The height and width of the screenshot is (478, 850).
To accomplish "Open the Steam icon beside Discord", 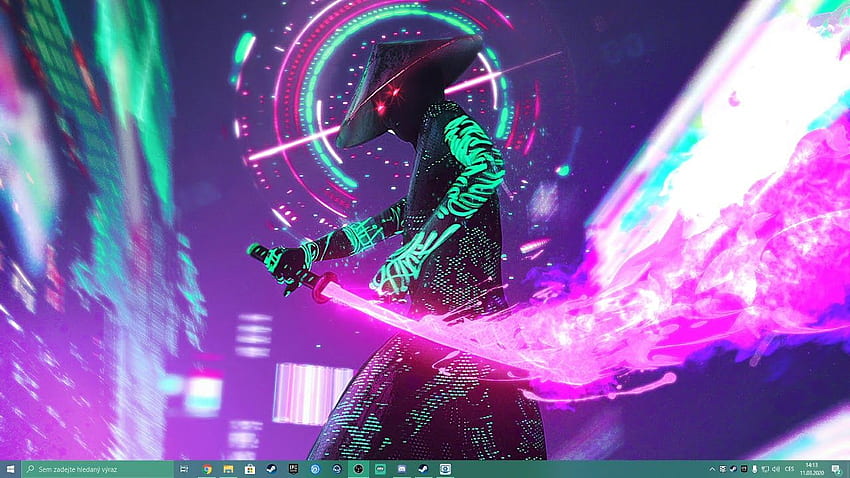I will (423, 469).
